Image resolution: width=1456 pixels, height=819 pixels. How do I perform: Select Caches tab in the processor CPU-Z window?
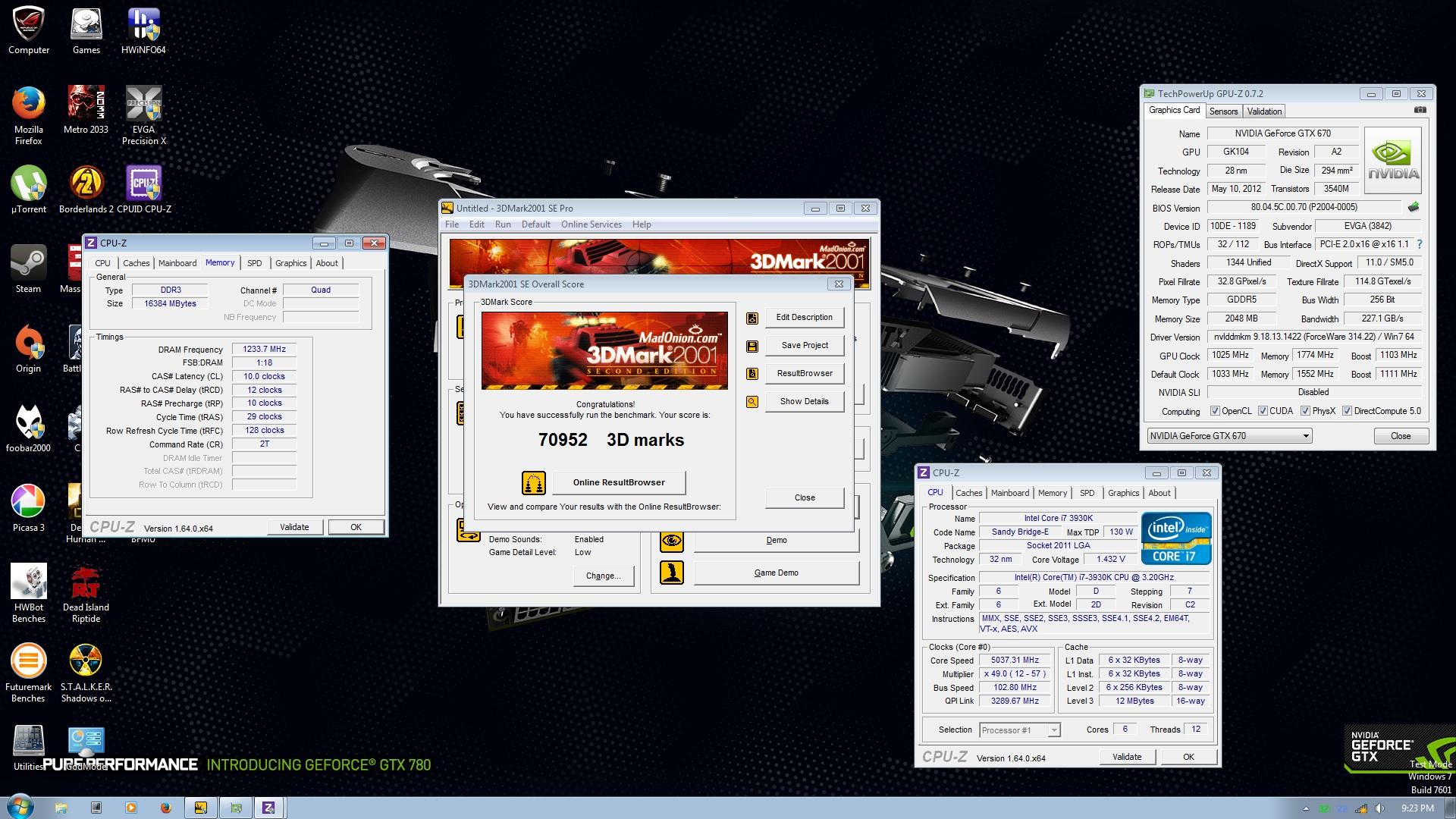point(968,493)
